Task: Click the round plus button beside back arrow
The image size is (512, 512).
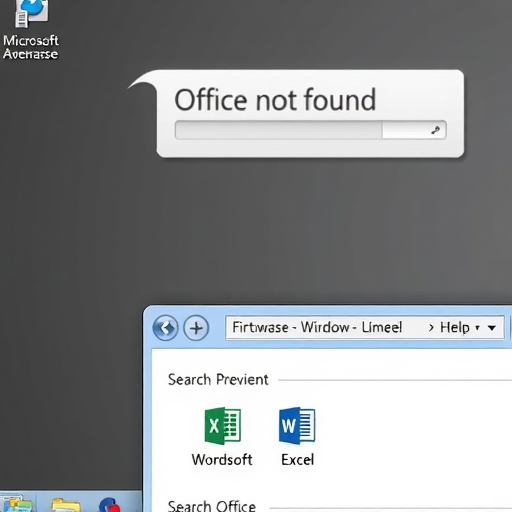Action: (196, 328)
